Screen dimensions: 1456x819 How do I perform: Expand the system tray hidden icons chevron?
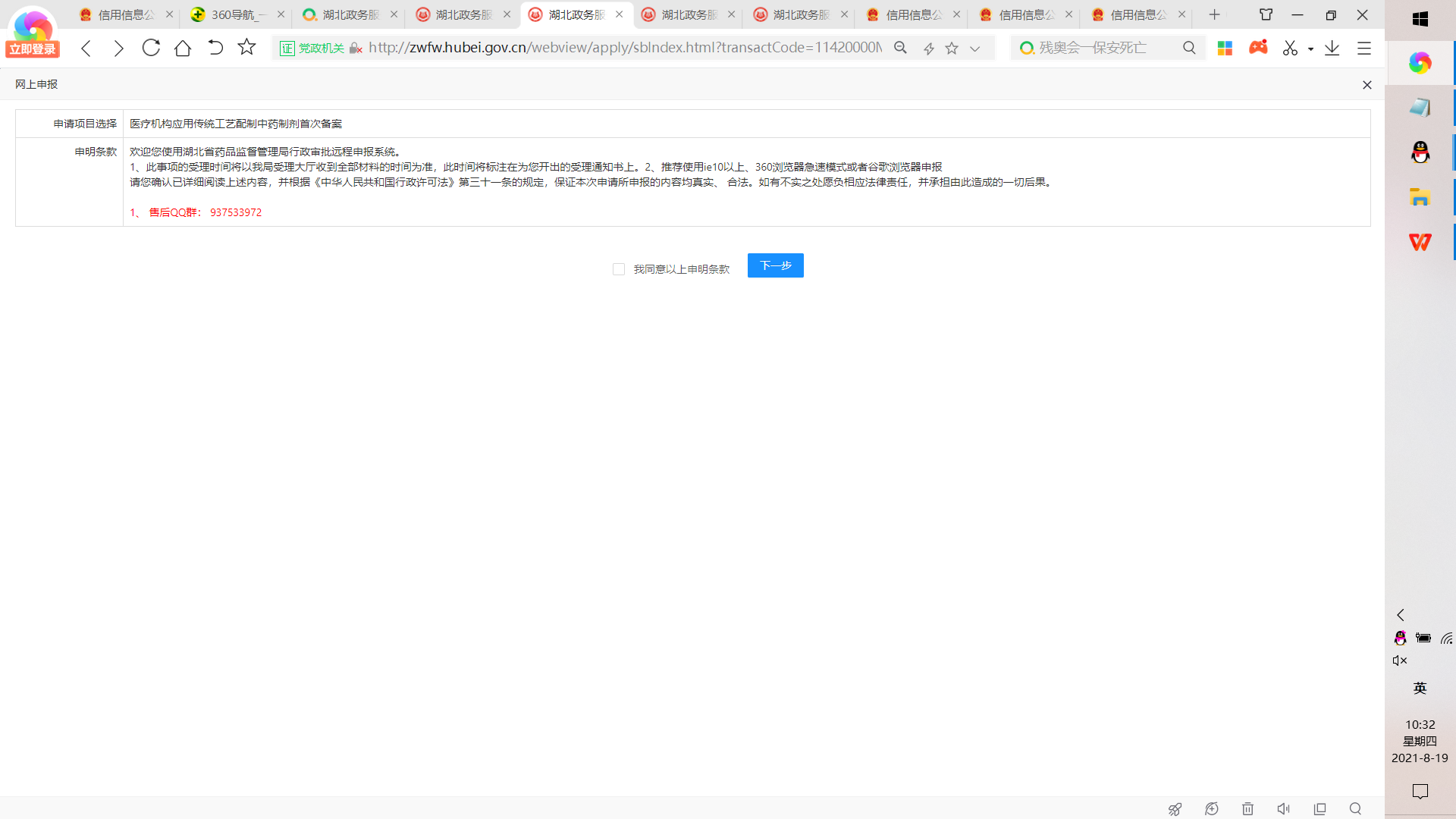(x=1401, y=615)
